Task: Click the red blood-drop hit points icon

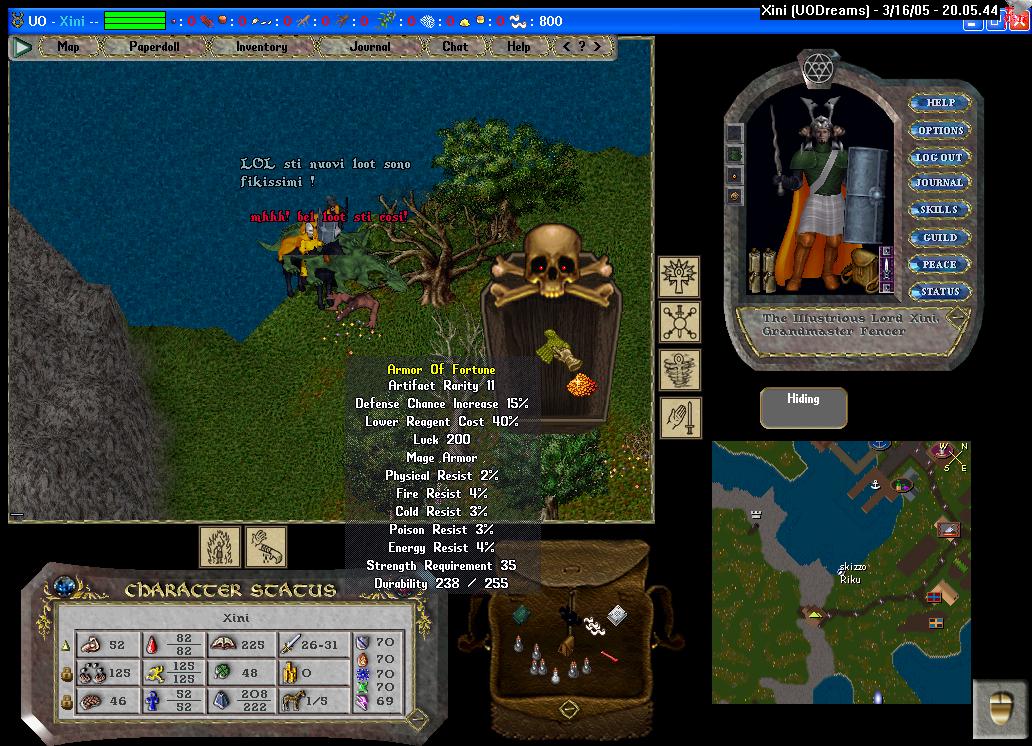Action: [x=152, y=644]
